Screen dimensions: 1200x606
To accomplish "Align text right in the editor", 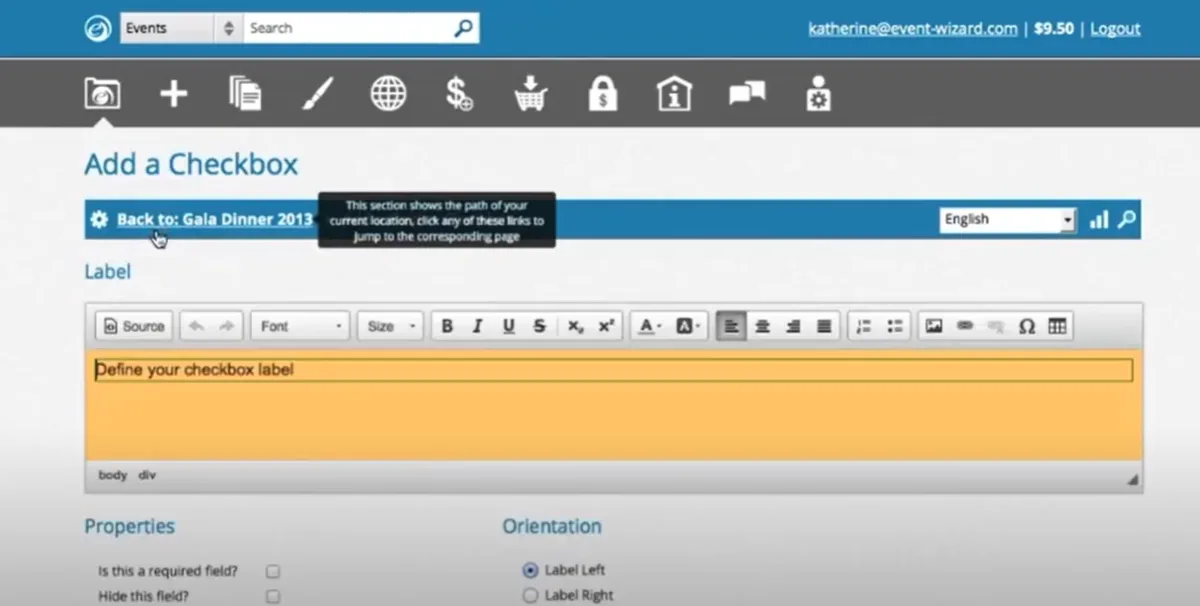I will tap(793, 326).
